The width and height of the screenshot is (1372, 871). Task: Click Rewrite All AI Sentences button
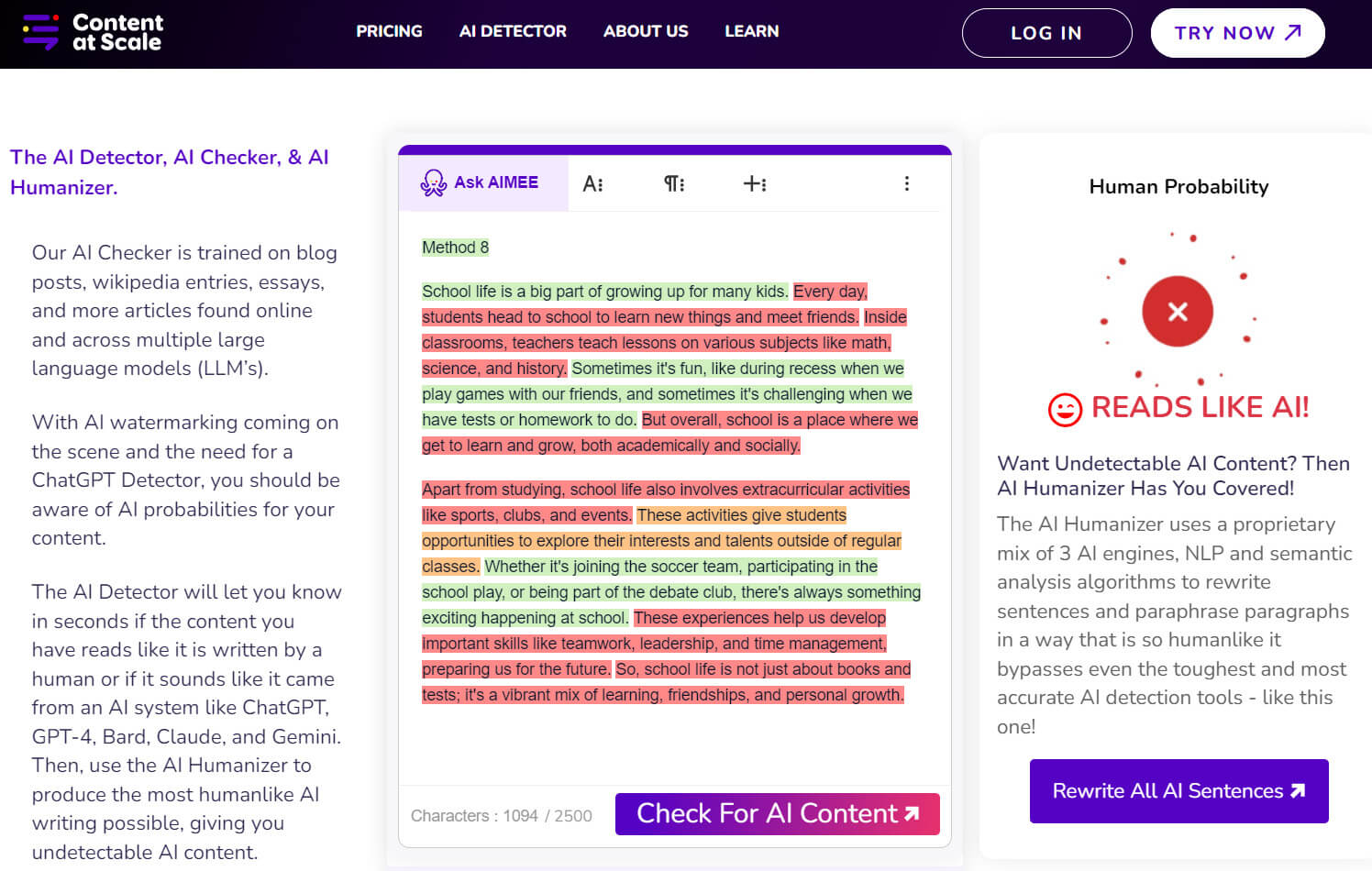[x=1178, y=791]
